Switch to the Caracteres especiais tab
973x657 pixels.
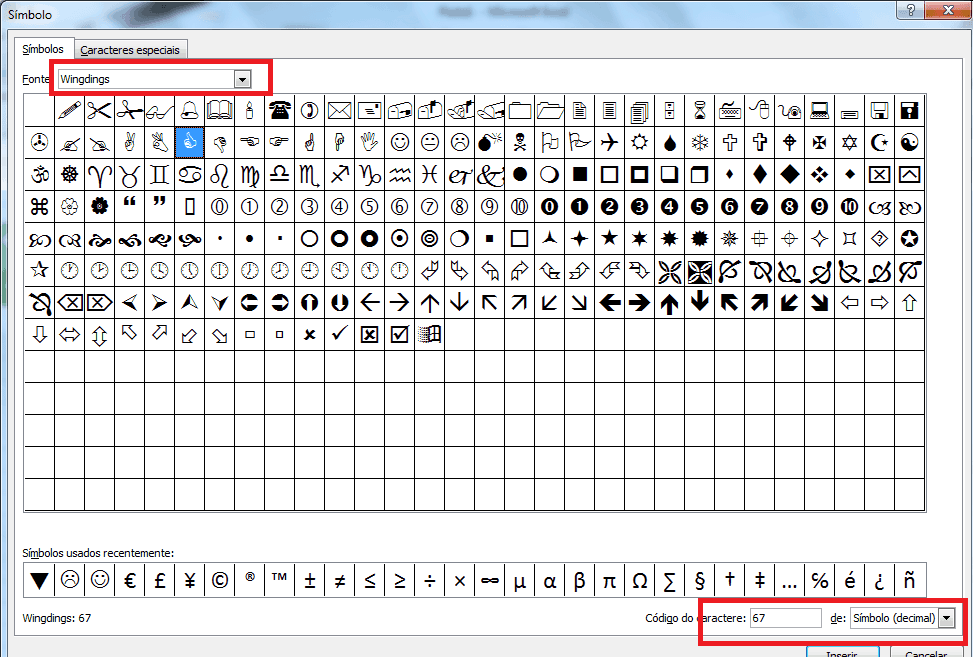tap(131, 49)
